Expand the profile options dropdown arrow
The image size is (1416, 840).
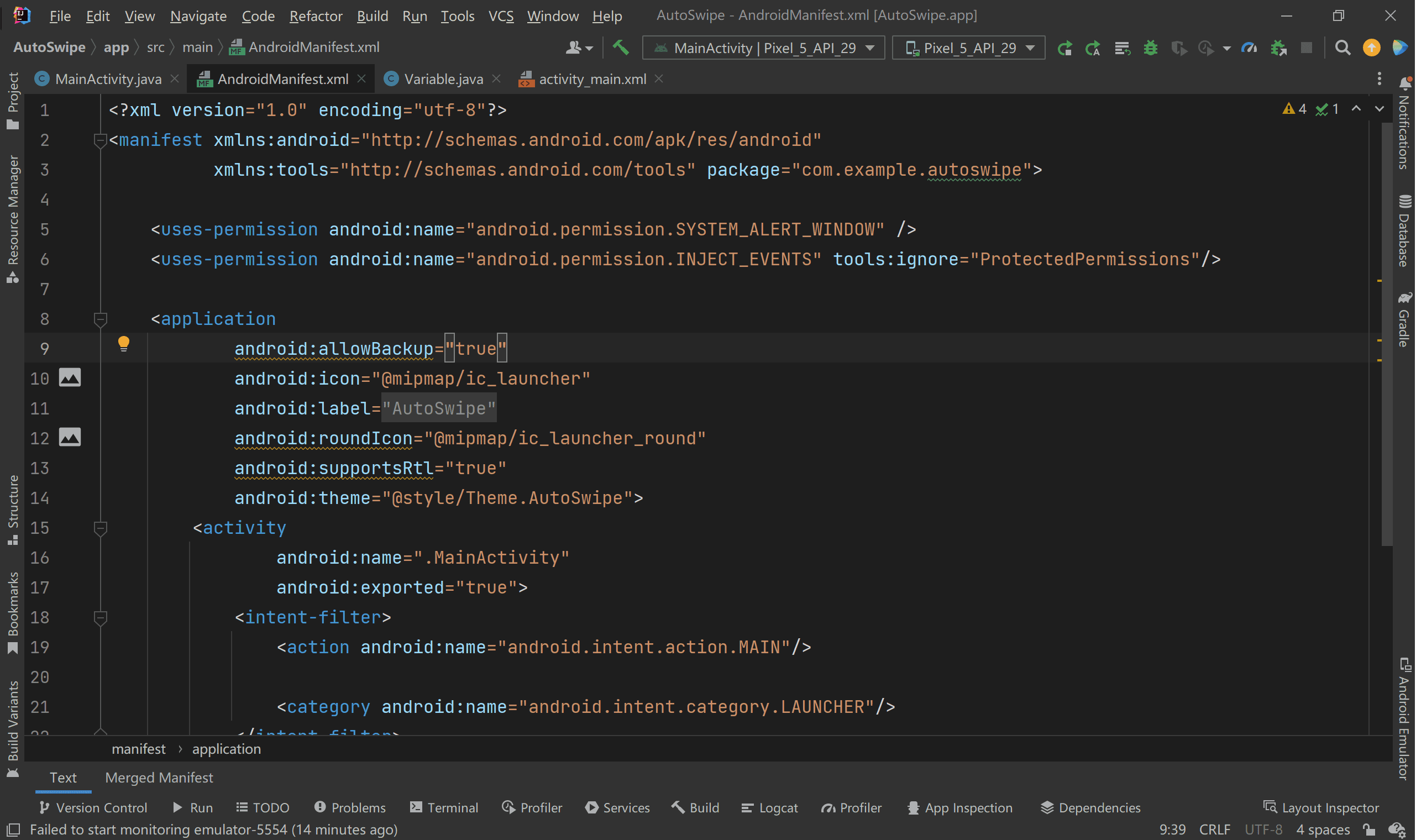click(x=1226, y=49)
